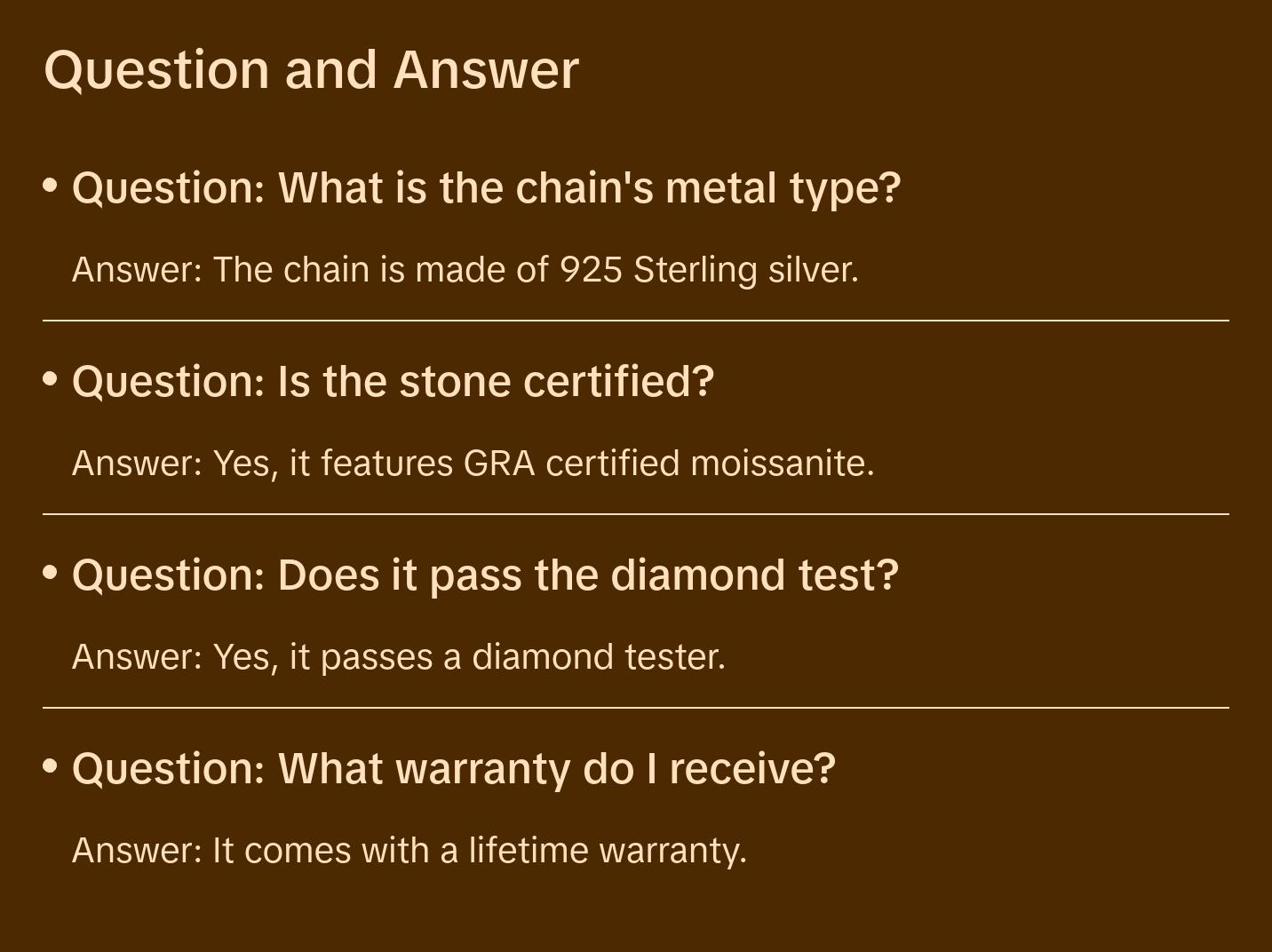Click the bullet before the metal type question

(51, 186)
